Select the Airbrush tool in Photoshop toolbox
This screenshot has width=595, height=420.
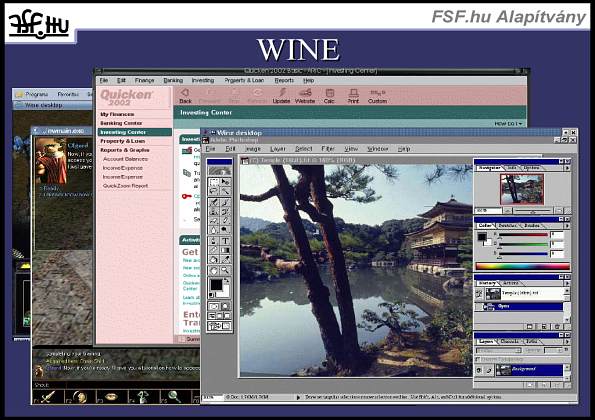(213, 203)
